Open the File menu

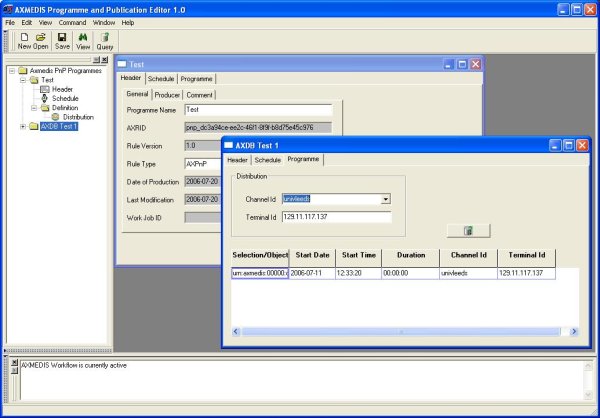tap(10, 23)
